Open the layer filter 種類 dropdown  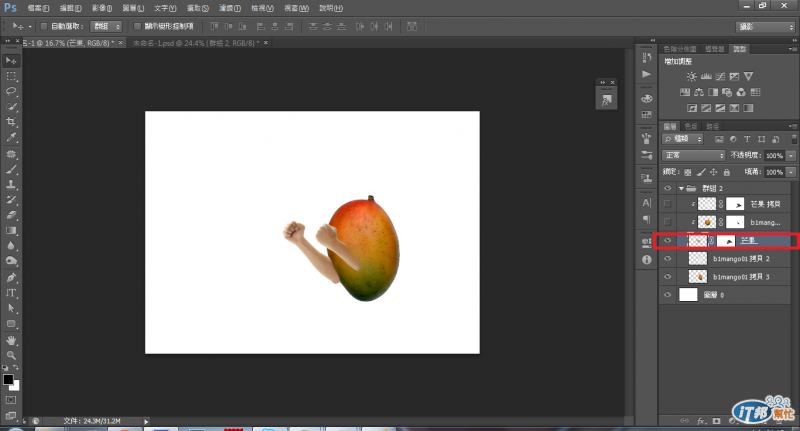point(683,139)
